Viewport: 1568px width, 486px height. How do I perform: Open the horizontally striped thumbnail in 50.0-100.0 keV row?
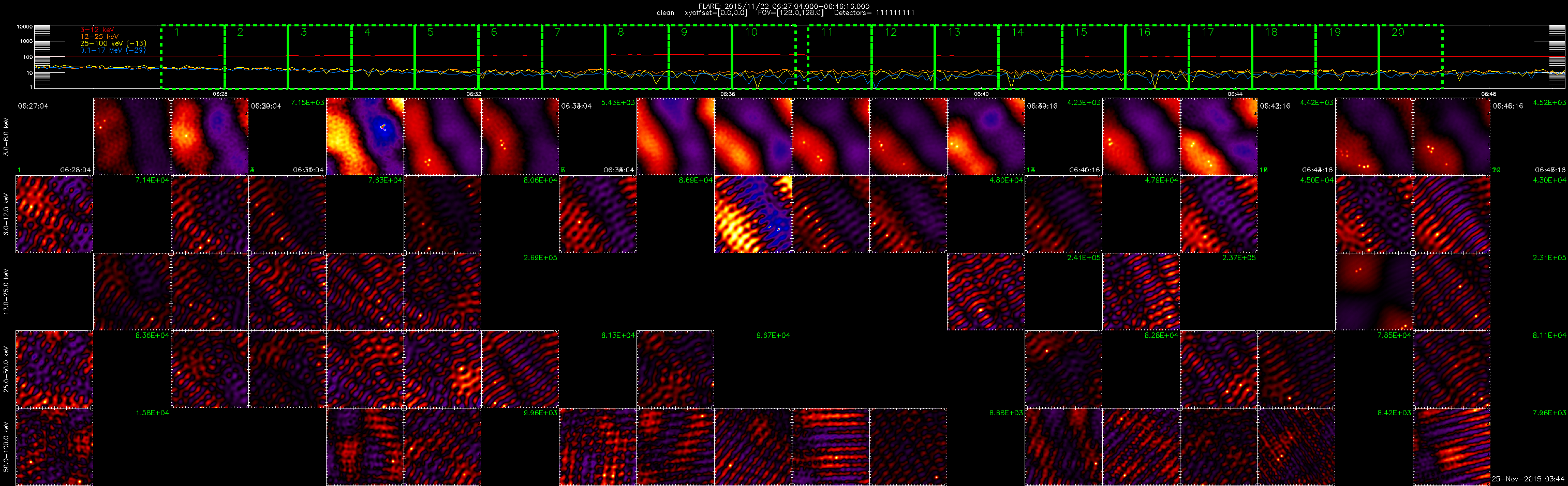click(x=831, y=447)
